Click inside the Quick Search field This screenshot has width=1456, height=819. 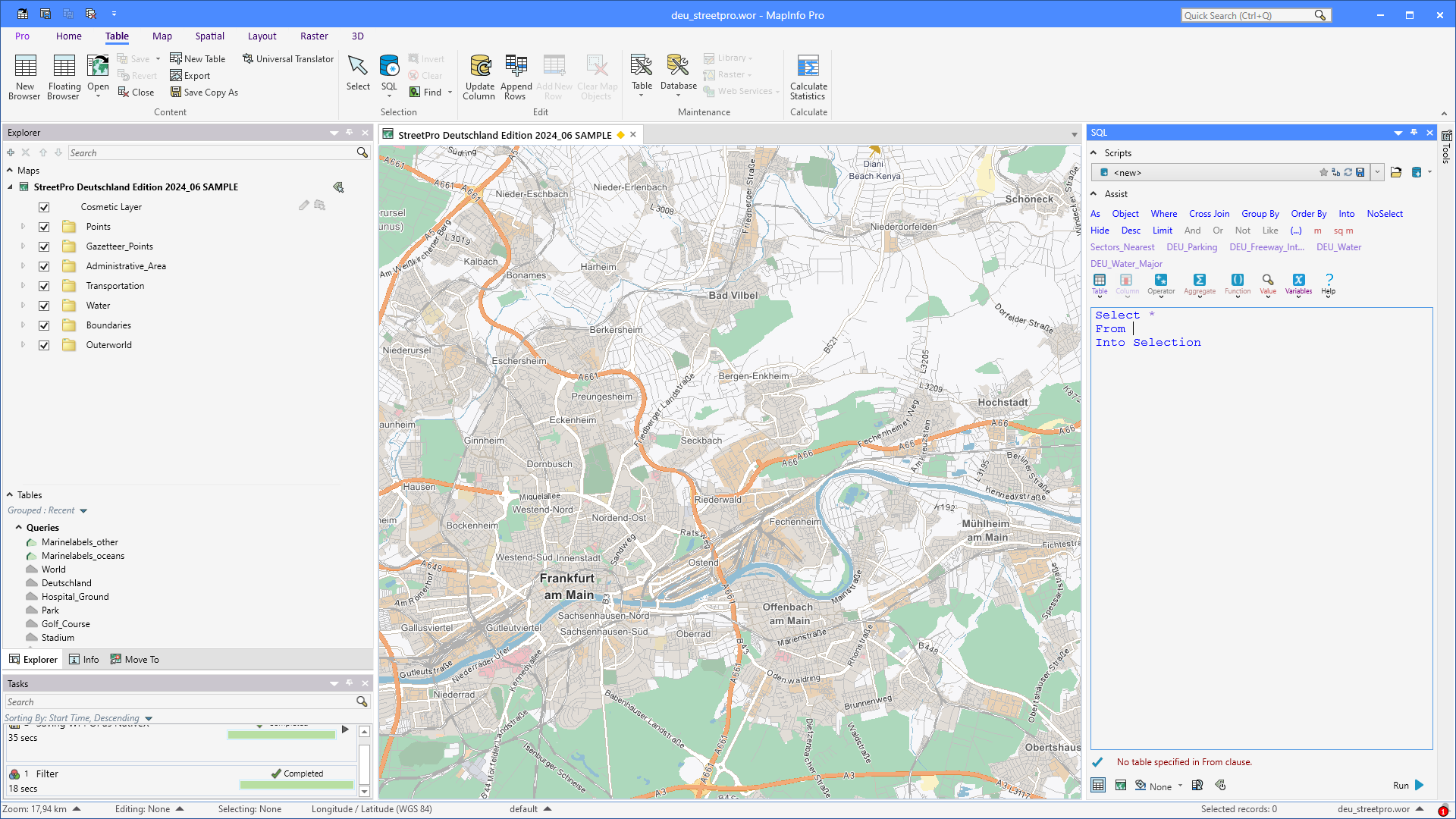(1247, 14)
